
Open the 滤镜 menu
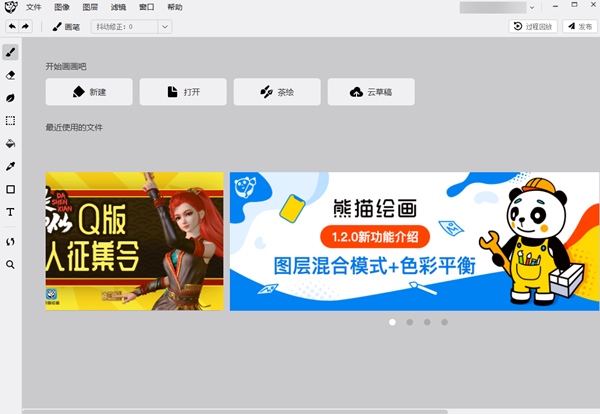point(118,7)
